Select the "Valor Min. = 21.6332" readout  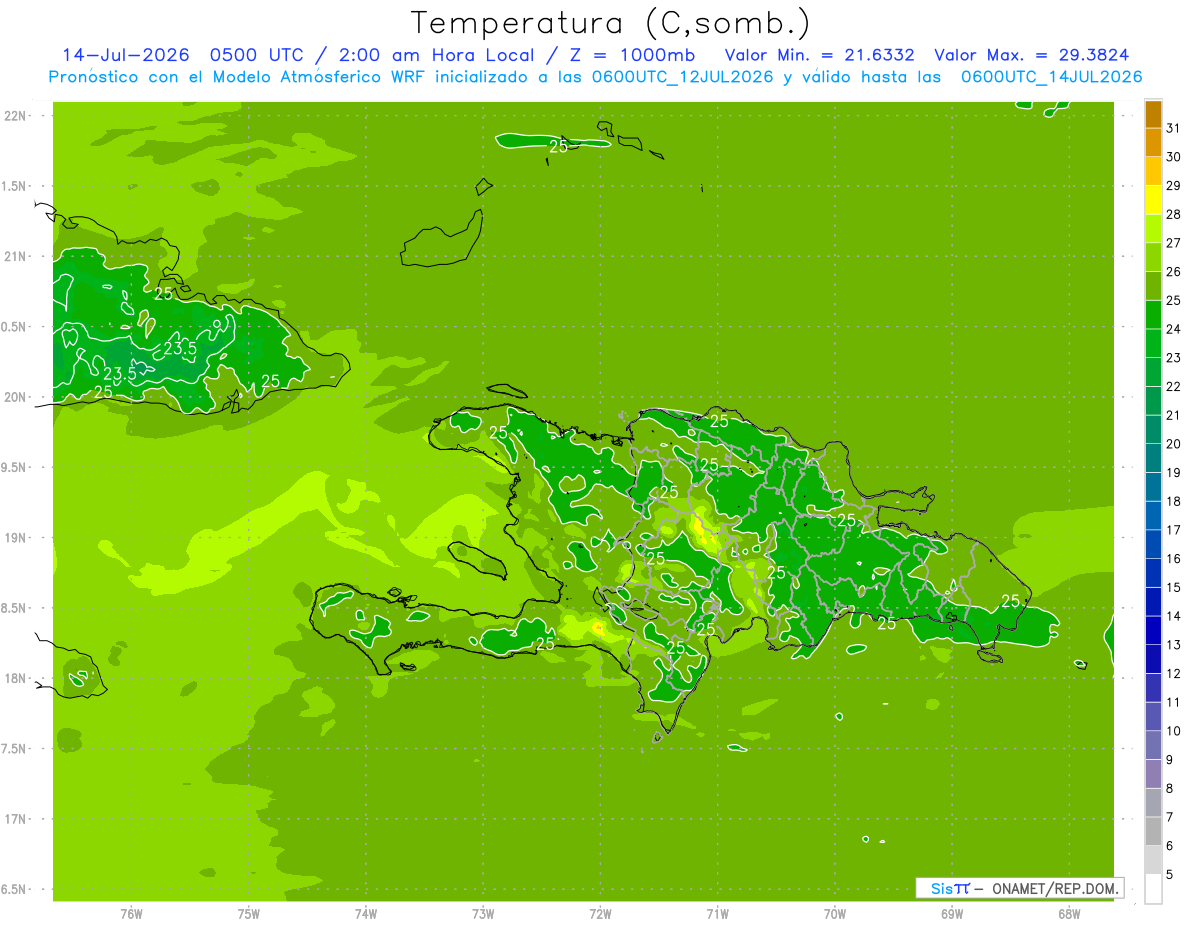click(820, 55)
